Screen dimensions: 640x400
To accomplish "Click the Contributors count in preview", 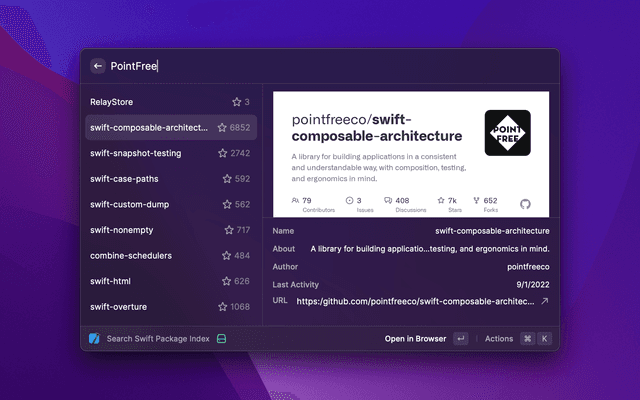I will click(x=304, y=203).
